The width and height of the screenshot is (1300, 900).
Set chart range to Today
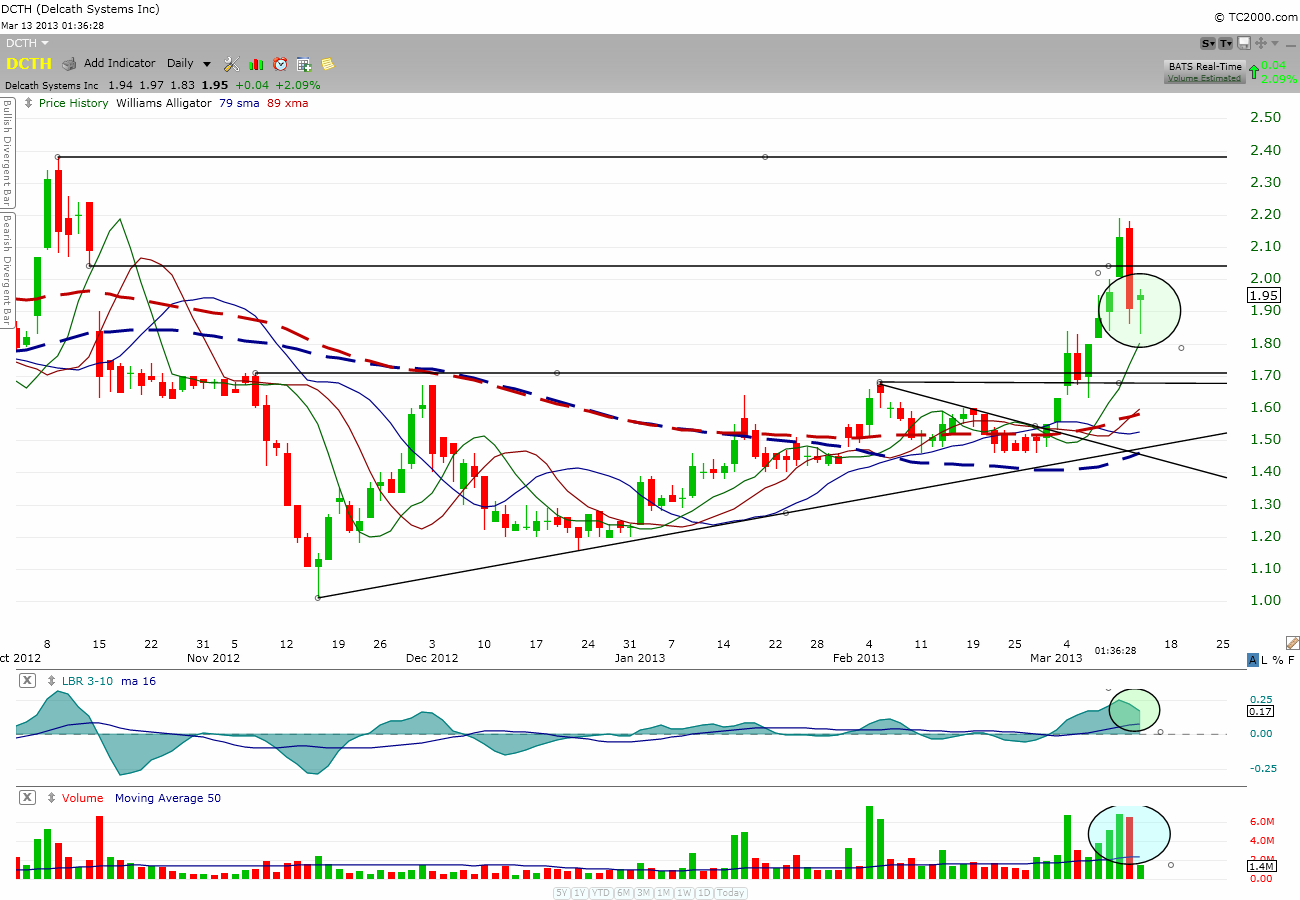(731, 893)
